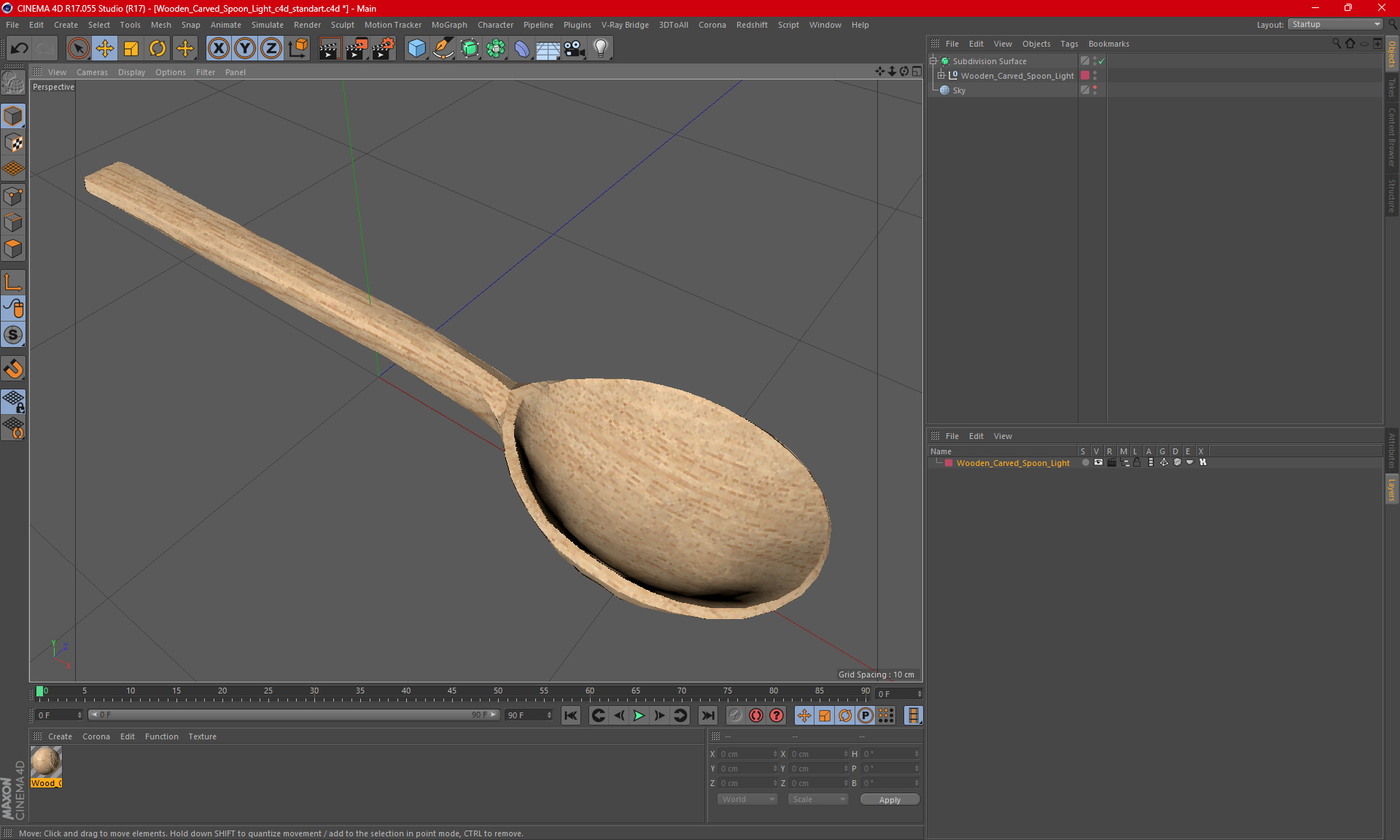Open the Floor environment icon

pyautogui.click(x=548, y=49)
